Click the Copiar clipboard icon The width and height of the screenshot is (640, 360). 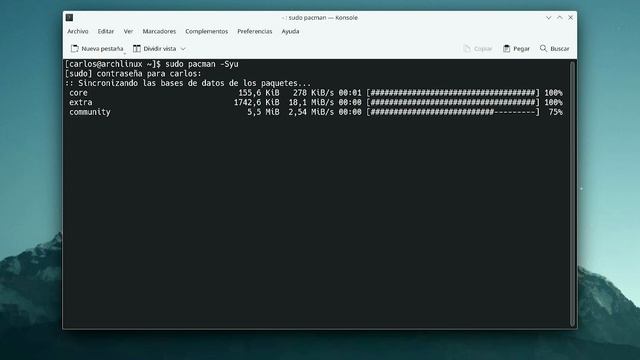tap(467, 49)
